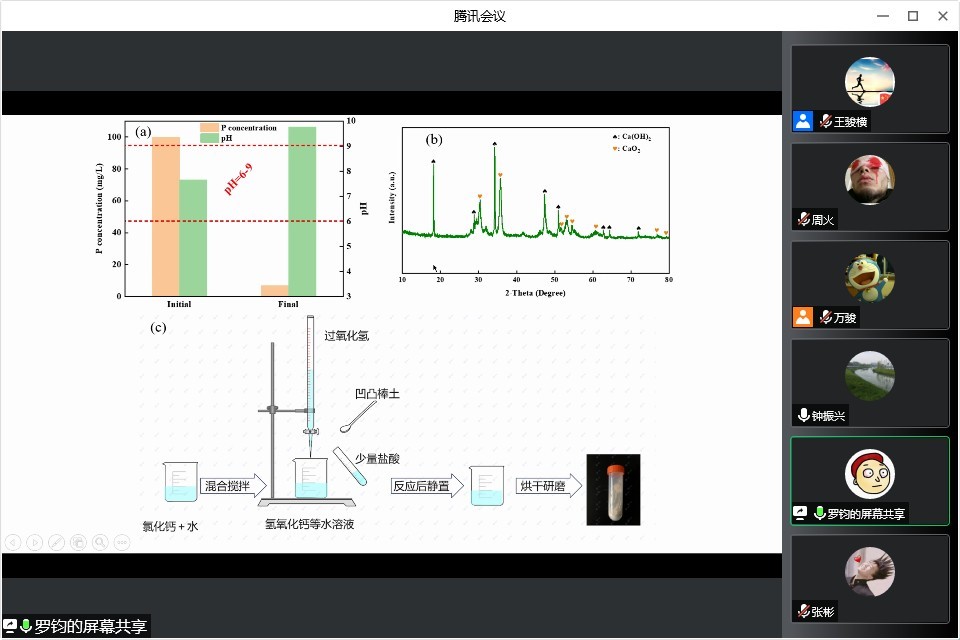Click the next slide arrow in slideshow controls
This screenshot has height=640, width=960.
coord(35,542)
